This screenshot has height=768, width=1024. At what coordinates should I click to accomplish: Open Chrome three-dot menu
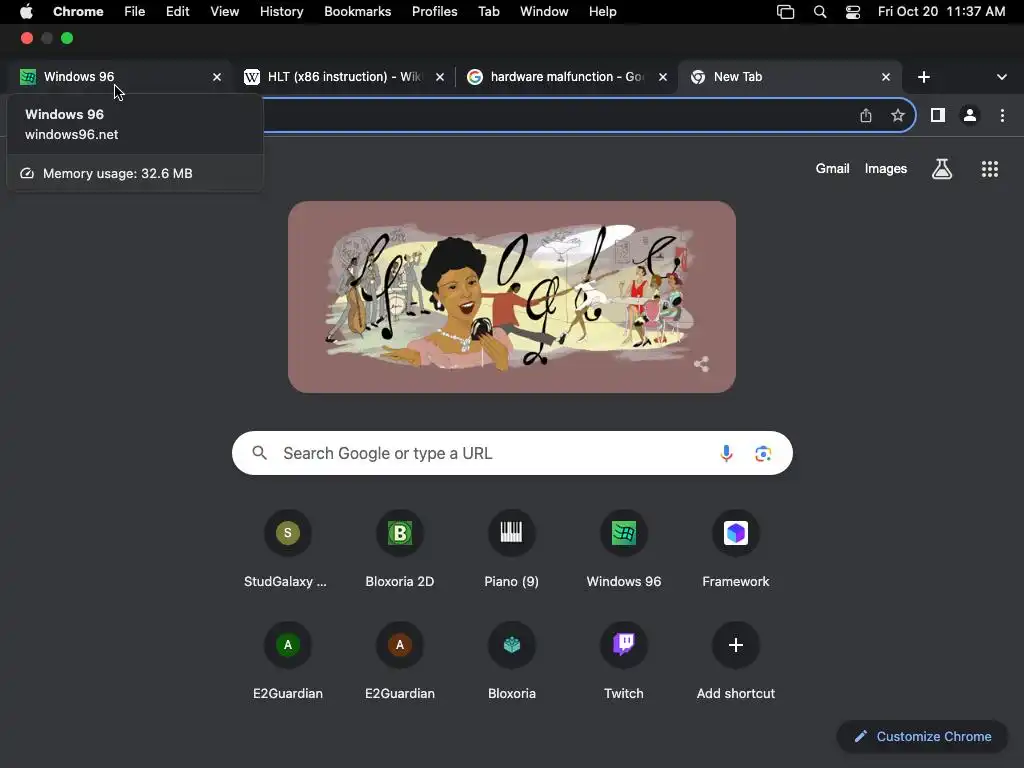coord(1002,116)
